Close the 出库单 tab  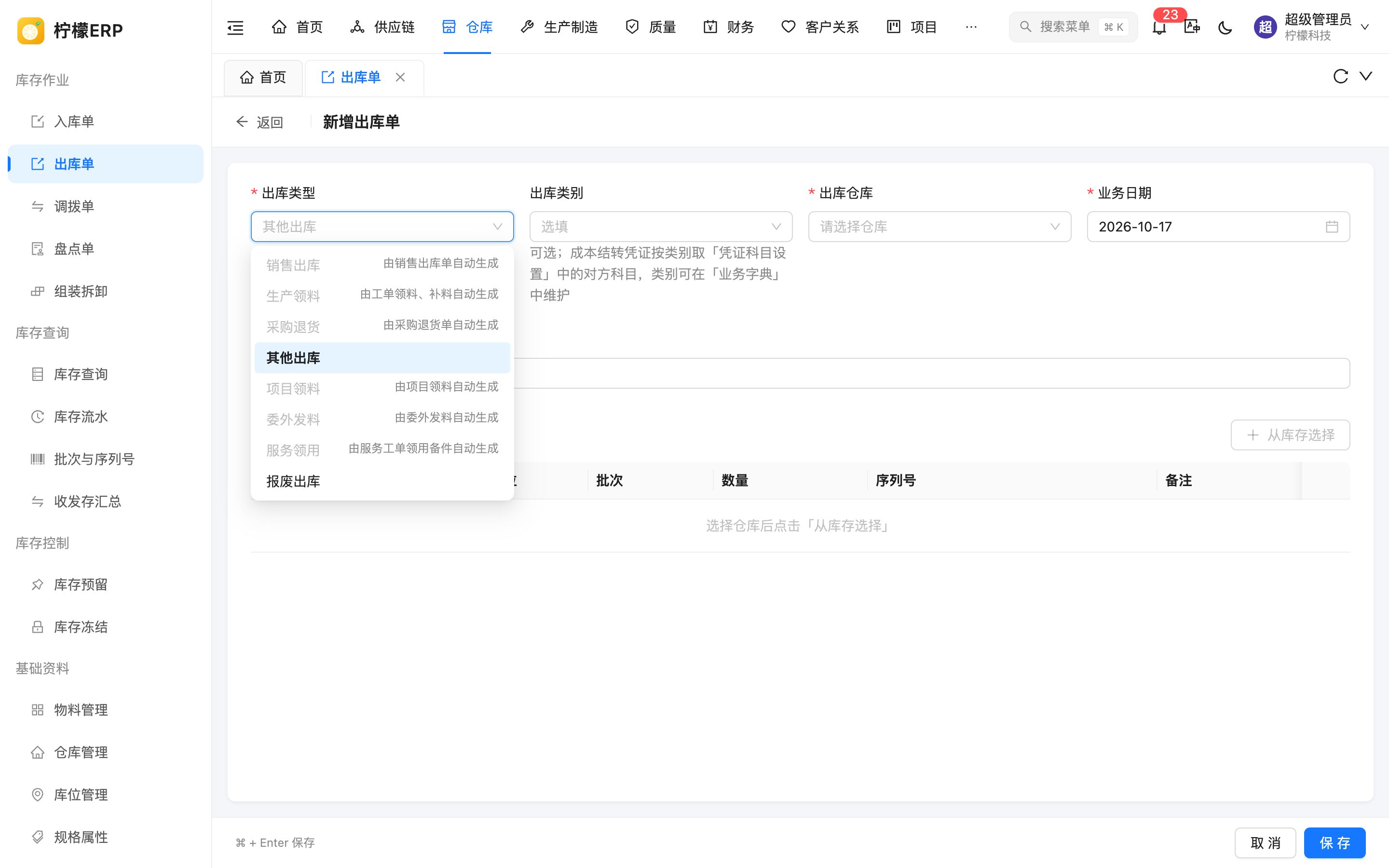click(x=401, y=77)
